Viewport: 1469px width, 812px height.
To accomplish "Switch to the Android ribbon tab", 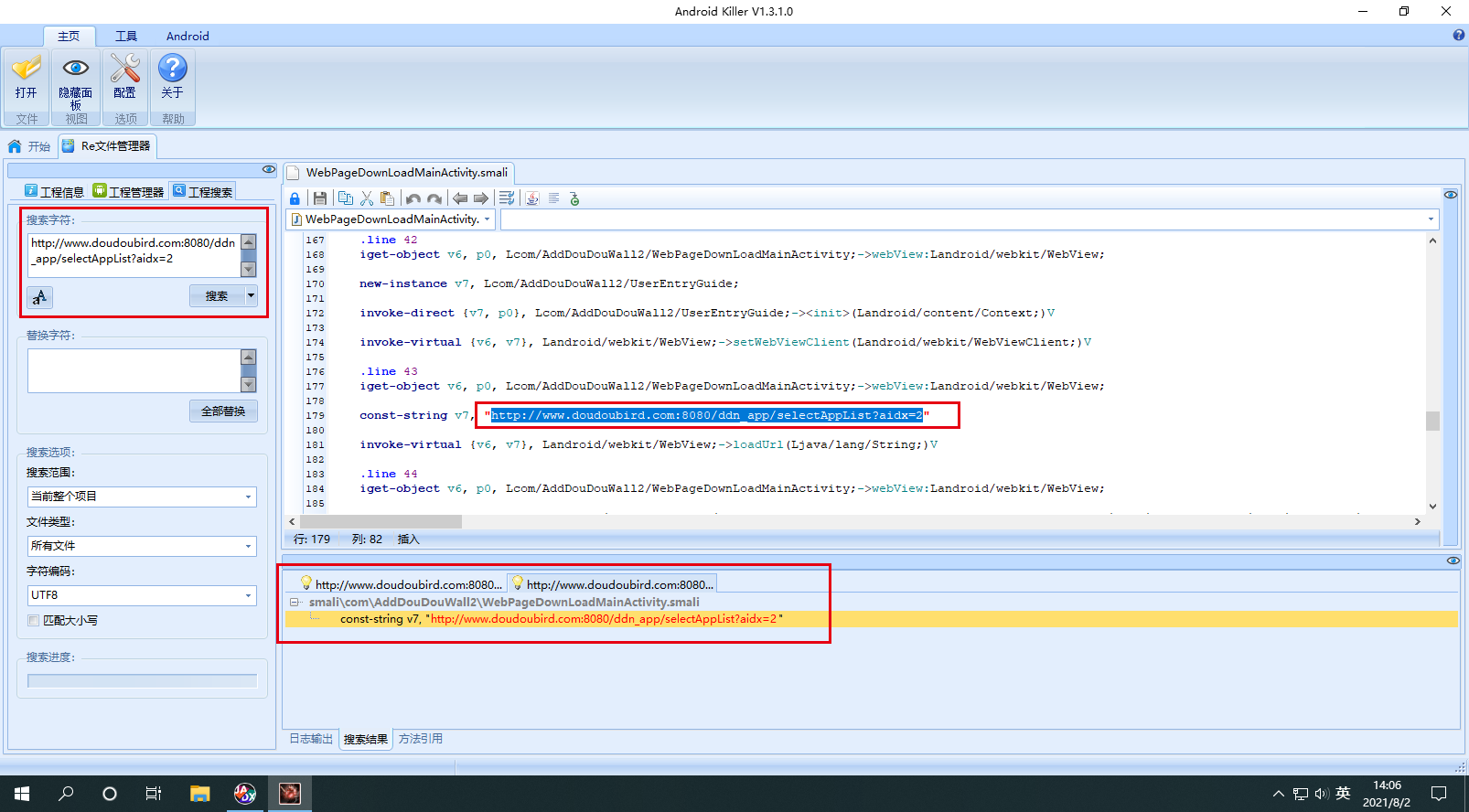I will tap(188, 36).
